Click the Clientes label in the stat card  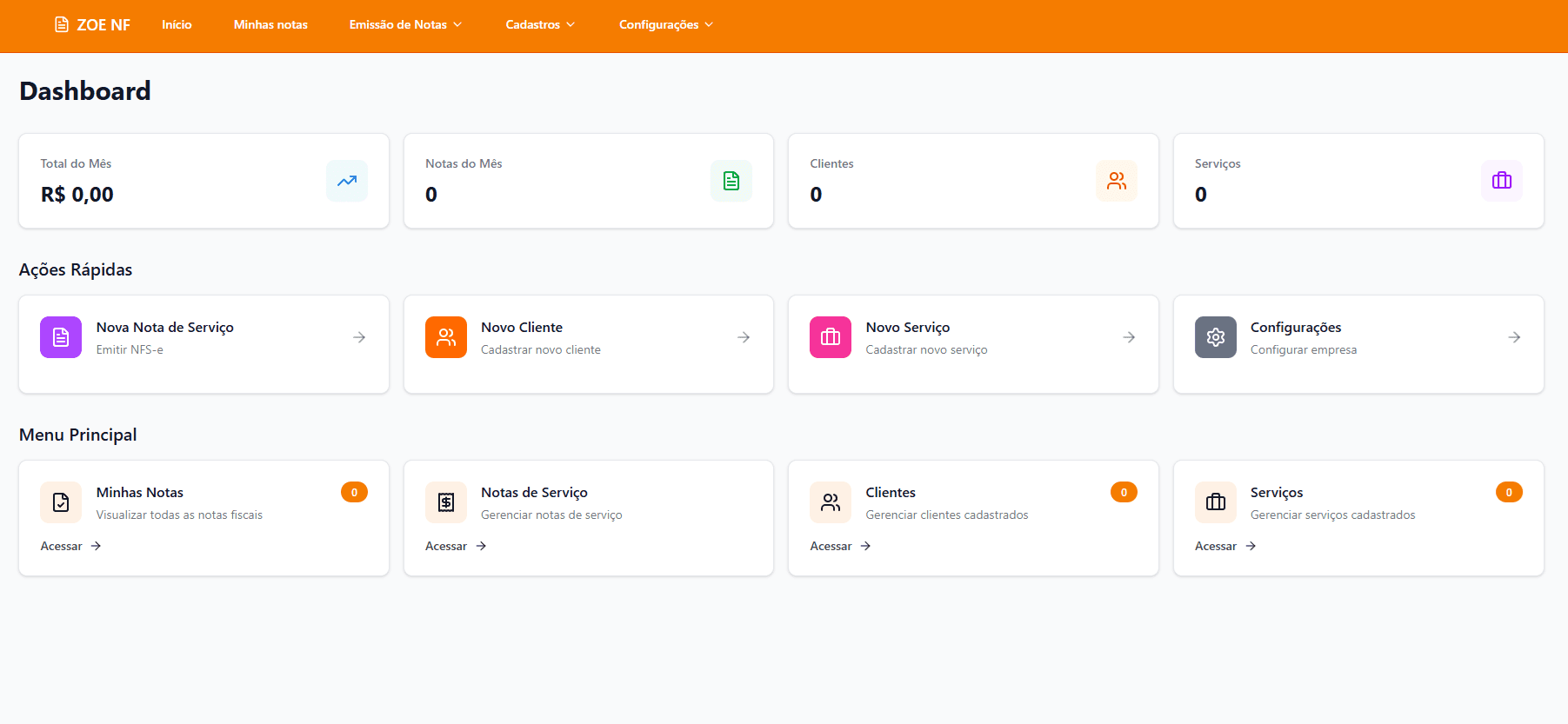(832, 163)
